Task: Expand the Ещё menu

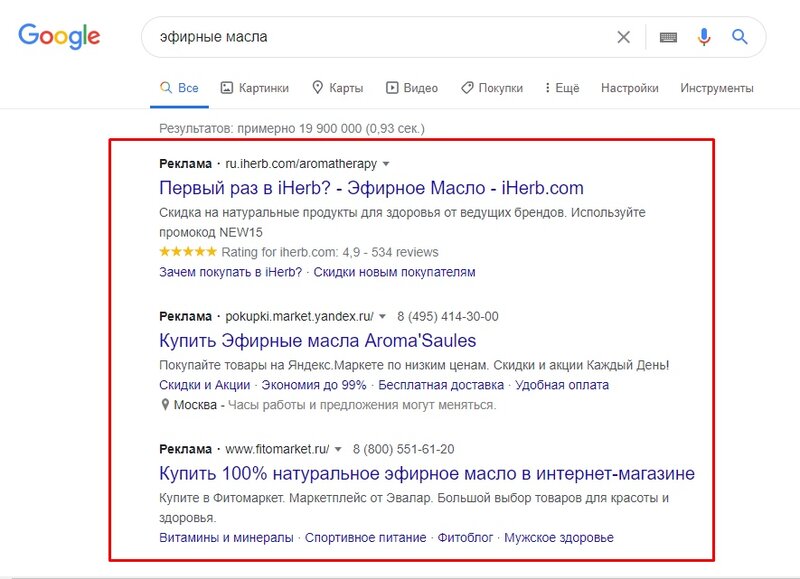Action: pyautogui.click(x=562, y=88)
